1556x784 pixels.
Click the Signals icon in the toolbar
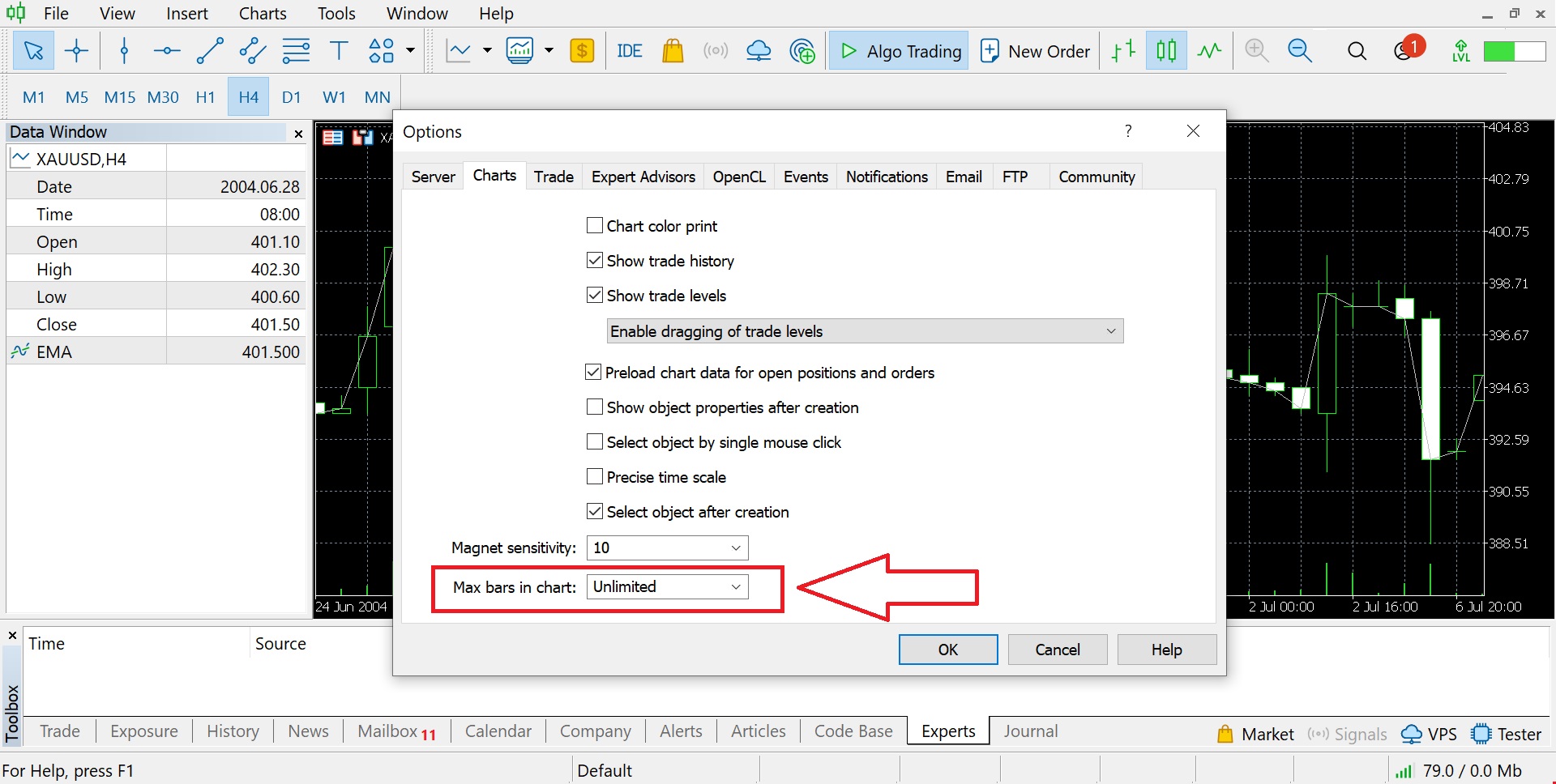pyautogui.click(x=716, y=50)
